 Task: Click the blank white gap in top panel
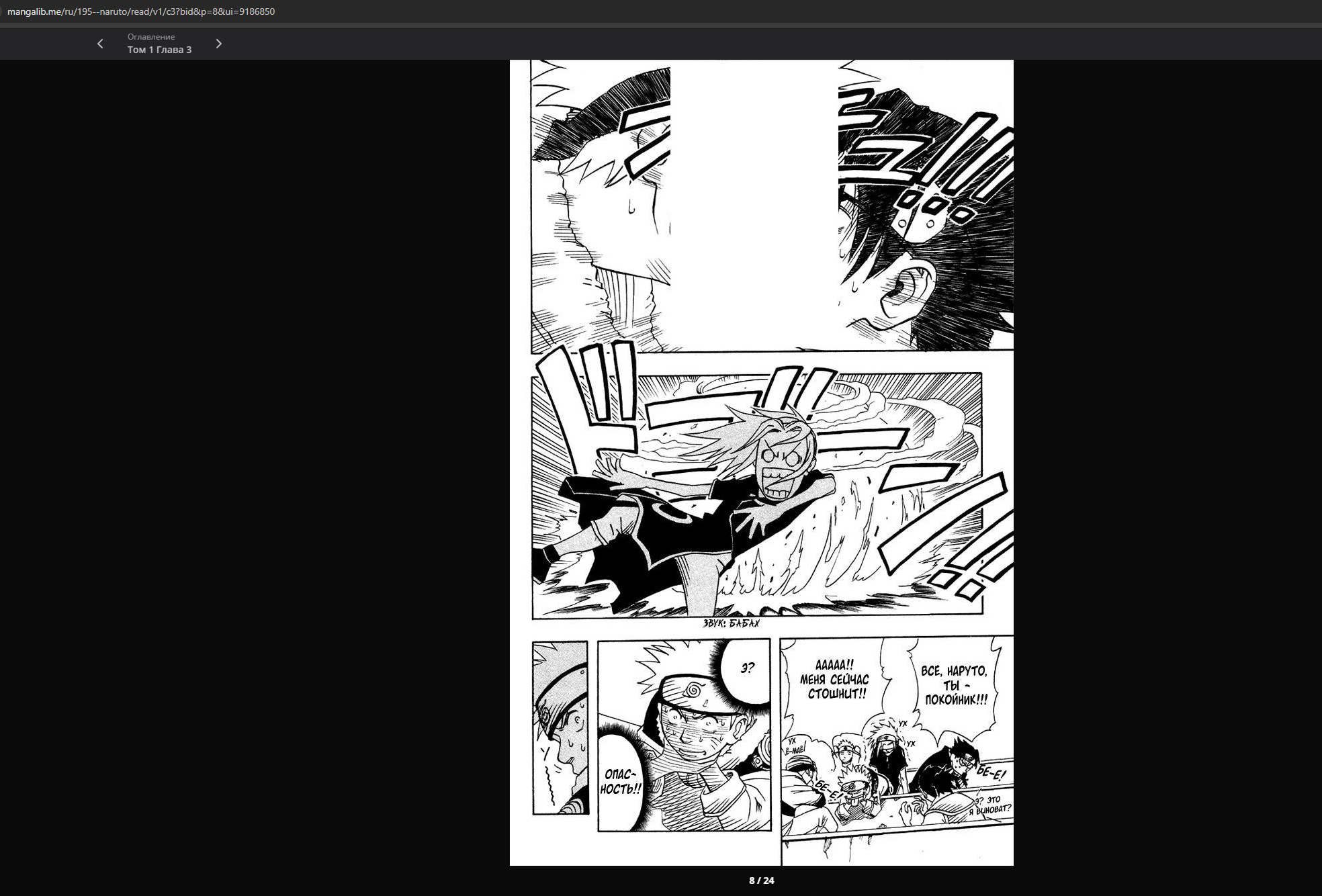754,201
